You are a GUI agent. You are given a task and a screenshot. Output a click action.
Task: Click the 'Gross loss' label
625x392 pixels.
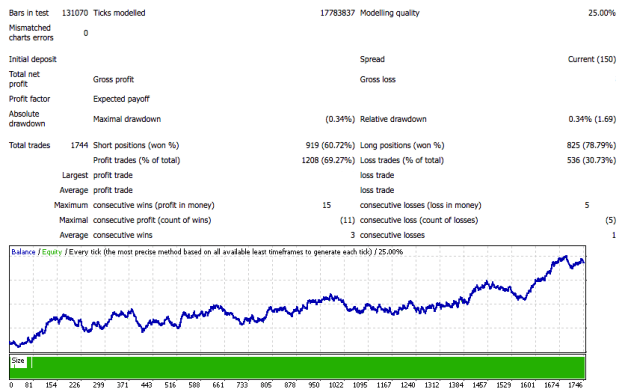point(378,79)
